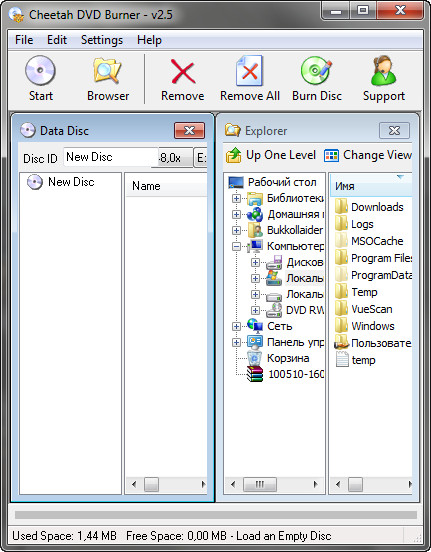Click the Start disc icon
The image size is (431, 552).
40,70
